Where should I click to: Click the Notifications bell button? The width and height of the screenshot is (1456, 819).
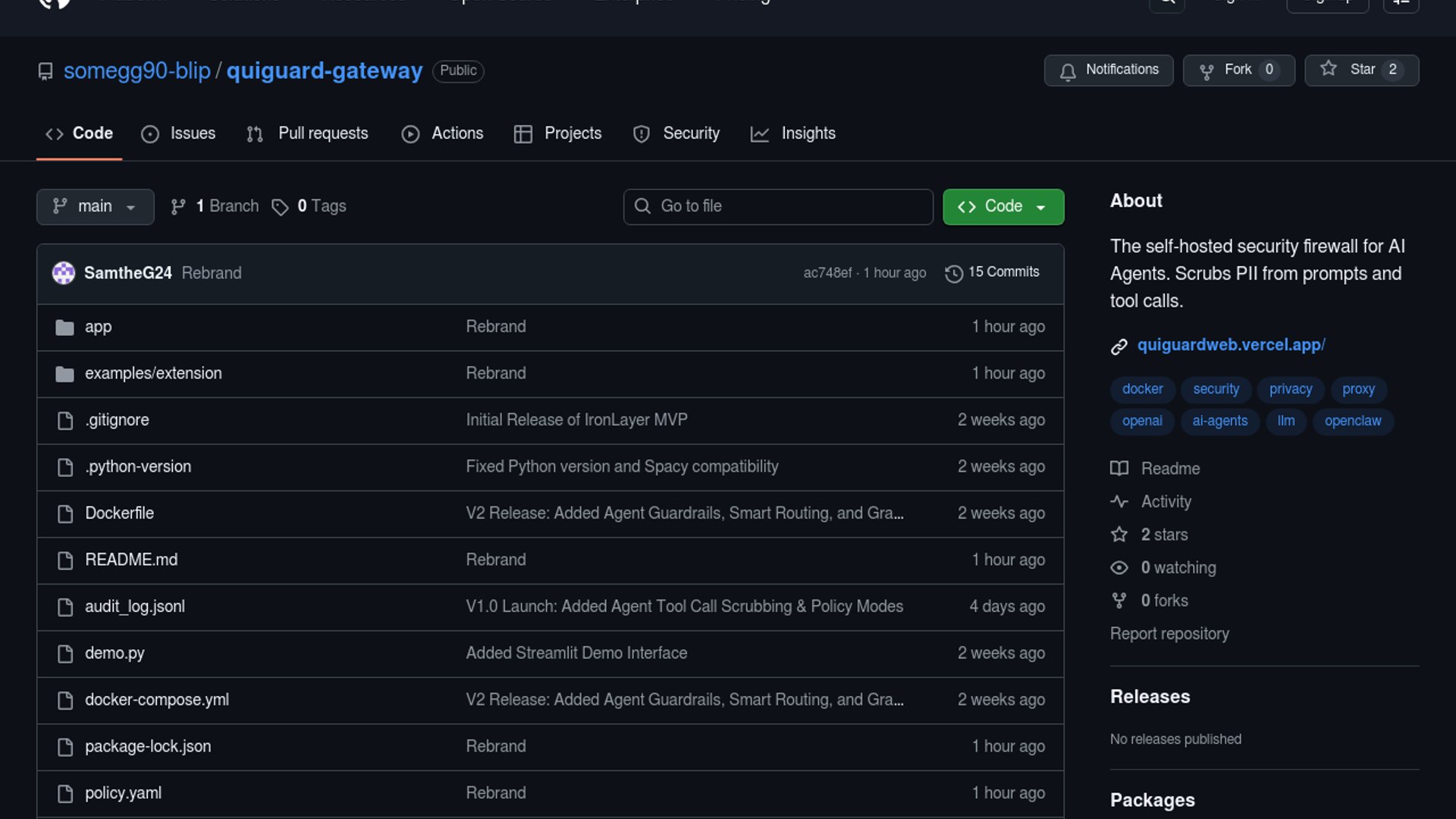(x=1108, y=70)
